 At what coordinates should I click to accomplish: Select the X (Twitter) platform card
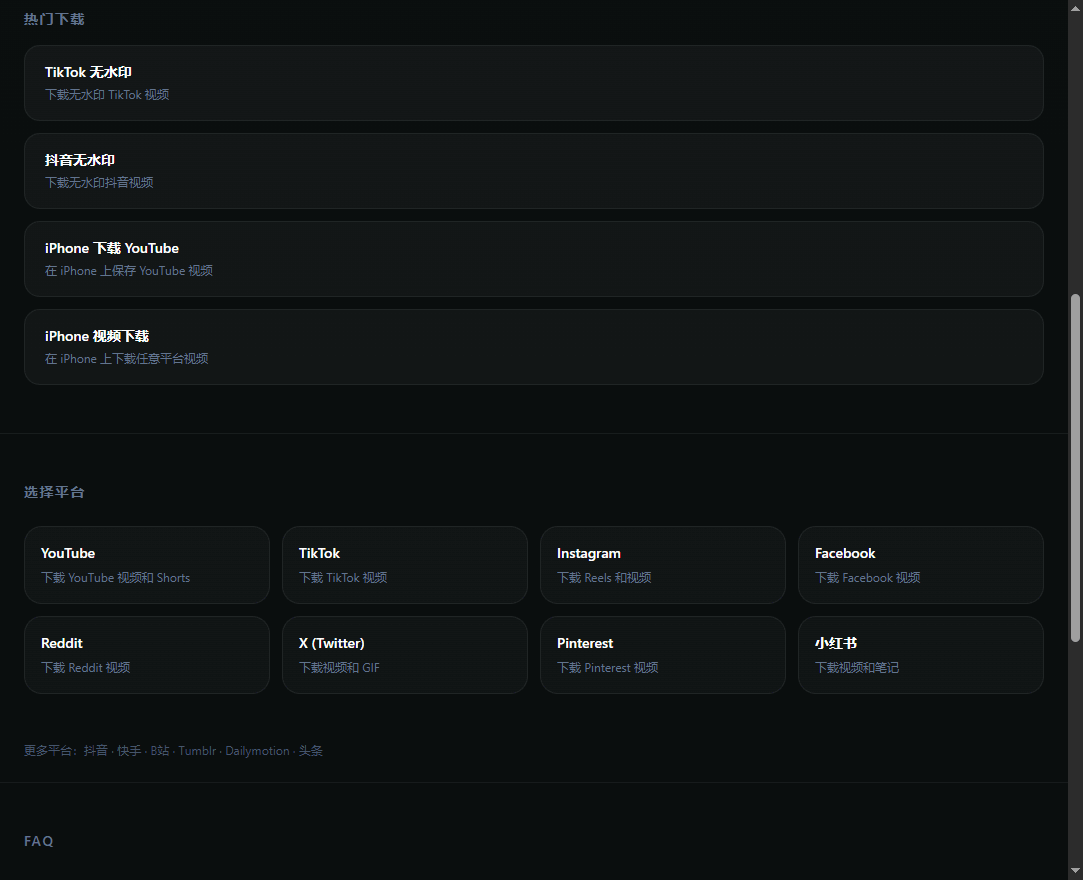pyautogui.click(x=405, y=655)
